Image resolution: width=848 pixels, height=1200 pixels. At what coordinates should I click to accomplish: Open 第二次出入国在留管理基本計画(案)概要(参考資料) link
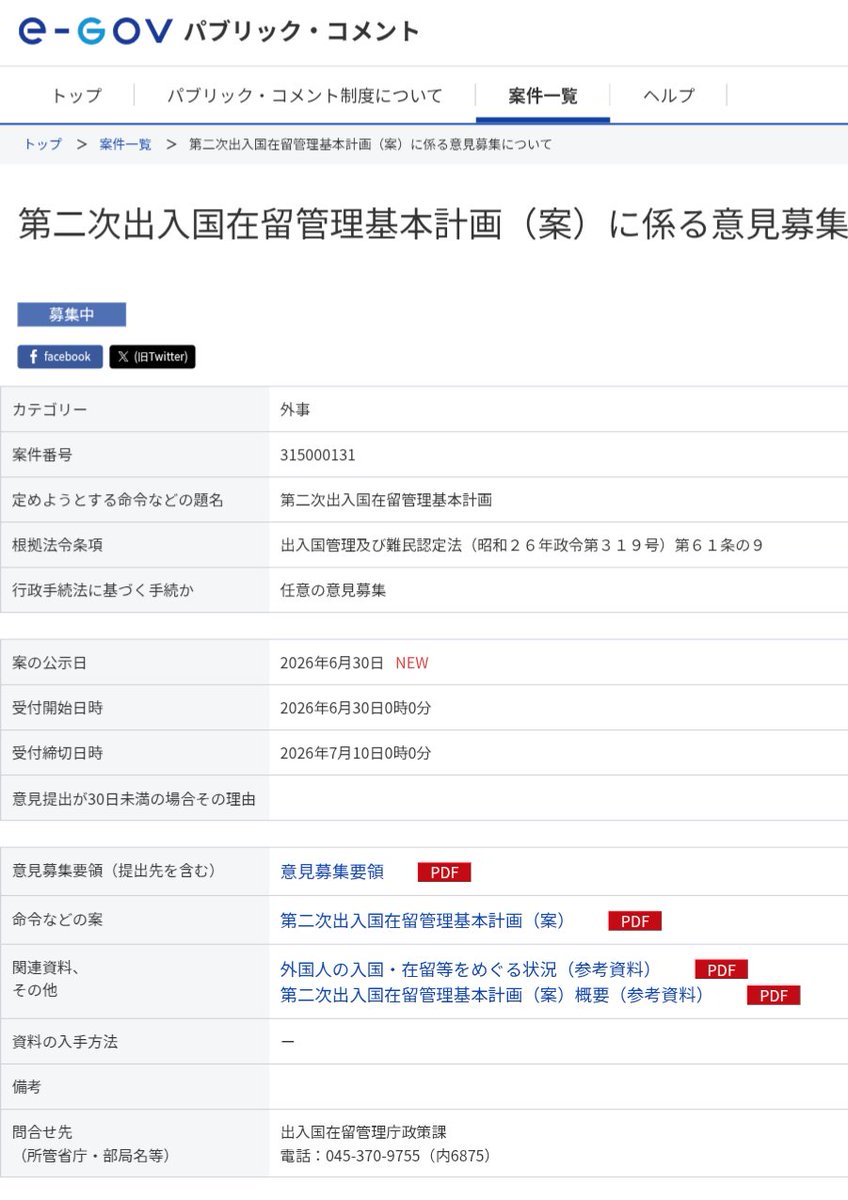(x=492, y=995)
